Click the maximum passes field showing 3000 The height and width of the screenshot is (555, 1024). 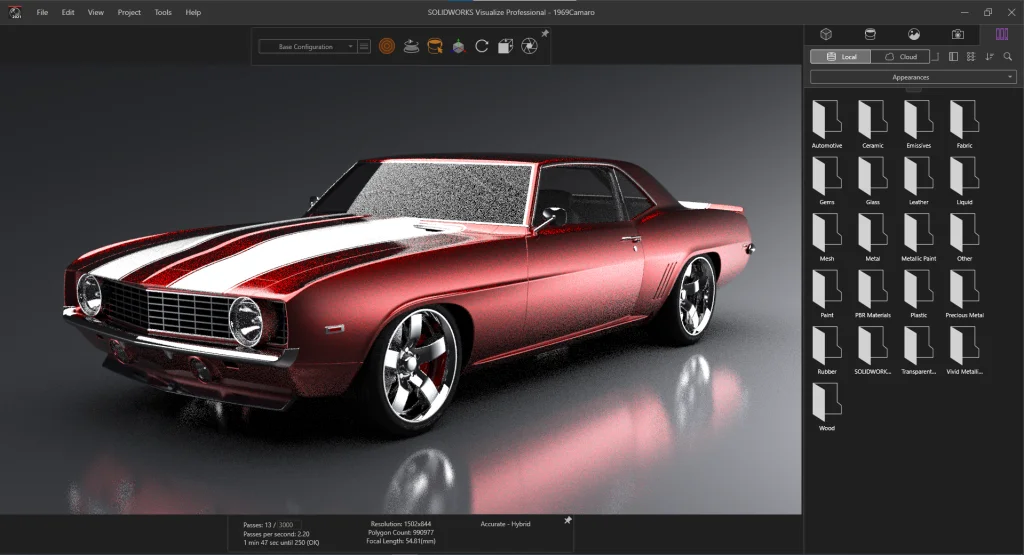287,525
